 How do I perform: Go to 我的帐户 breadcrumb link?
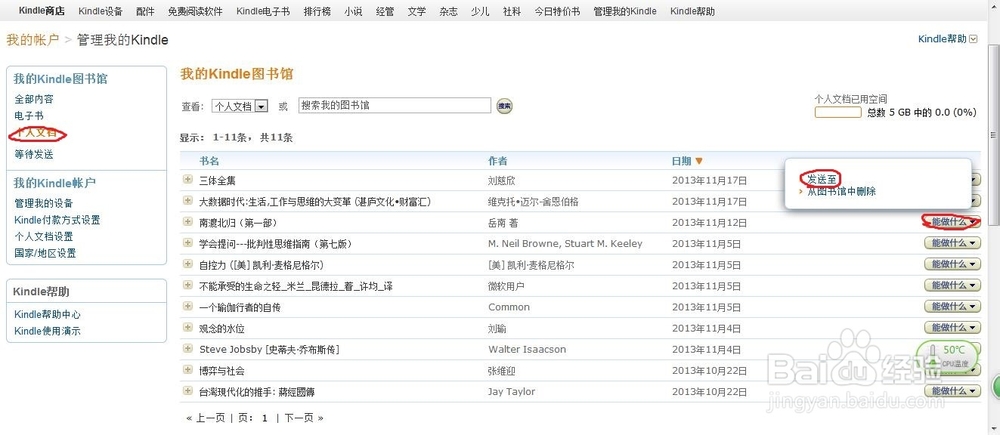click(x=32, y=40)
